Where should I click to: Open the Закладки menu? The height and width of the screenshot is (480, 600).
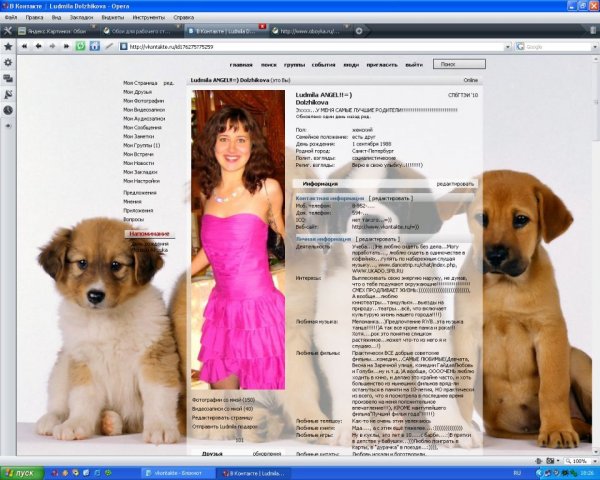pos(81,17)
